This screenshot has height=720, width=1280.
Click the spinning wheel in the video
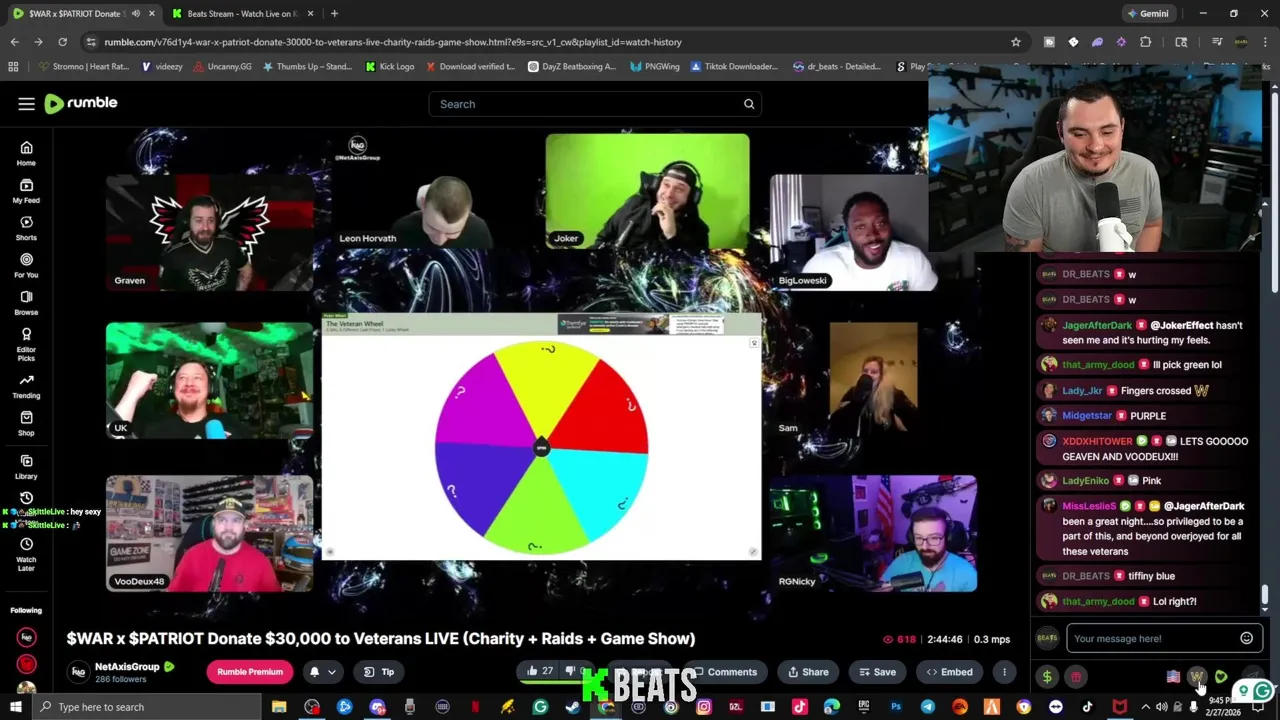(541, 447)
